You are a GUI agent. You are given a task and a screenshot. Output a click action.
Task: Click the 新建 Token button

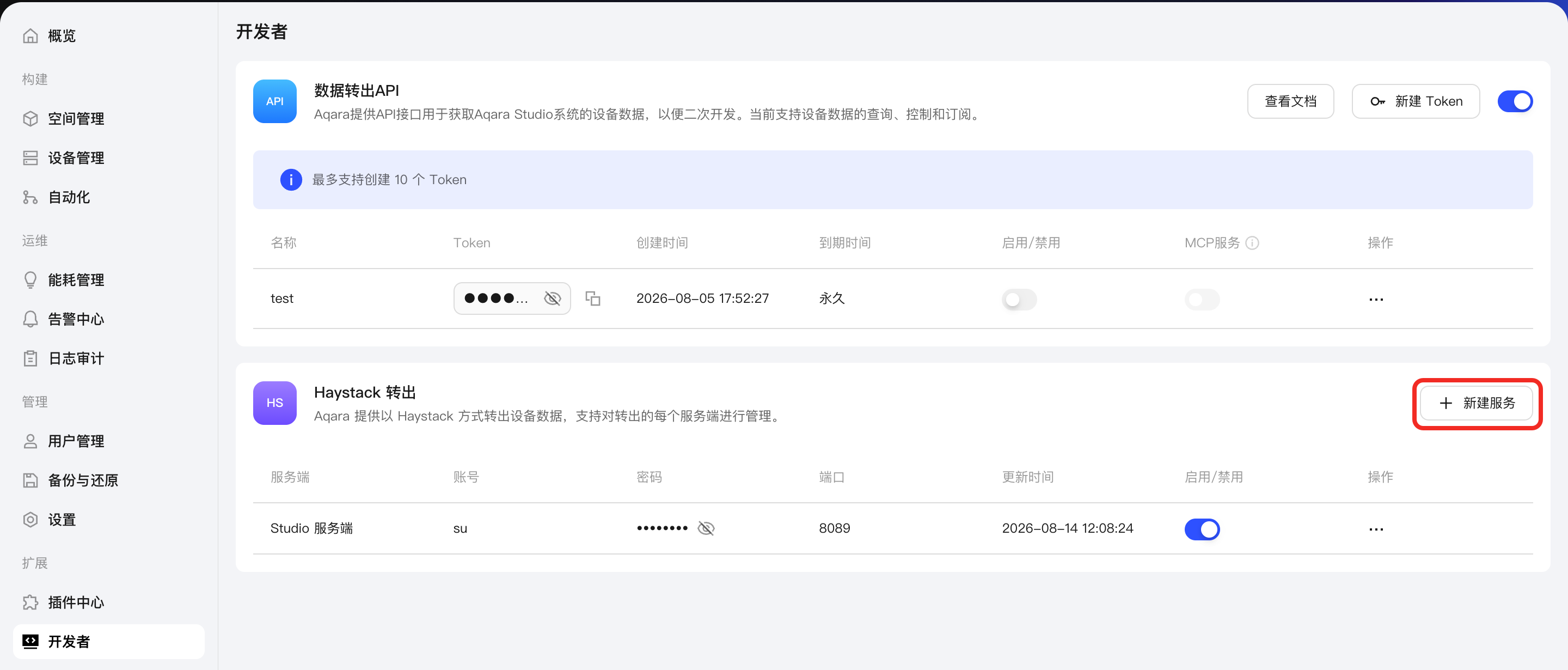[1416, 102]
